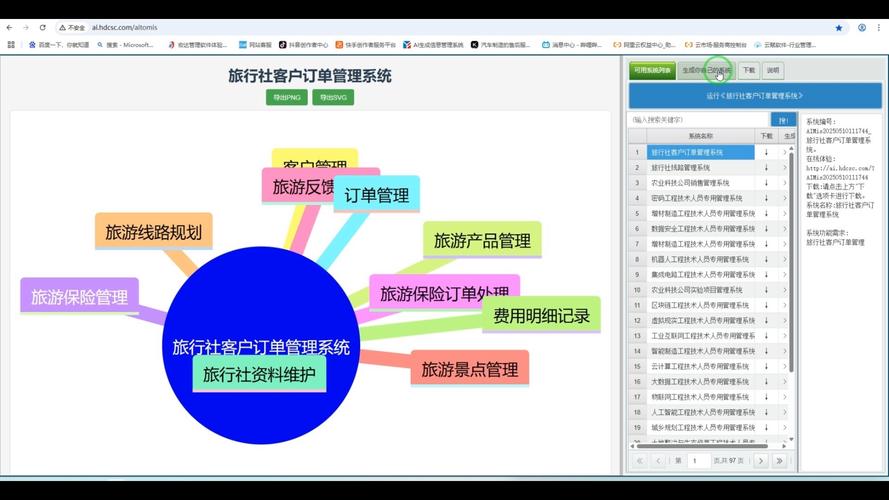Screen dimensions: 889x500
Task: Select row 云计算工程技术人员专用管理系统
Action: [x=701, y=366]
